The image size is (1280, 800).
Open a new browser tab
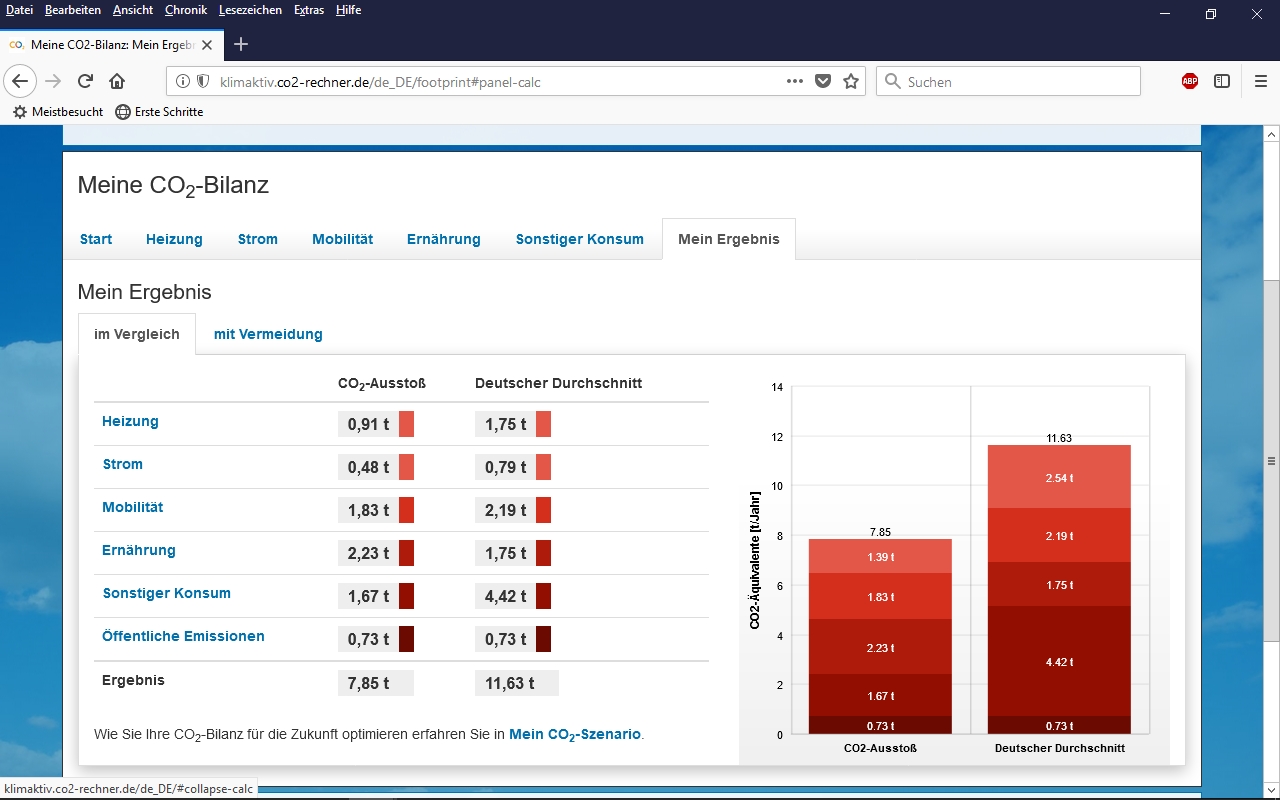tap(240, 44)
